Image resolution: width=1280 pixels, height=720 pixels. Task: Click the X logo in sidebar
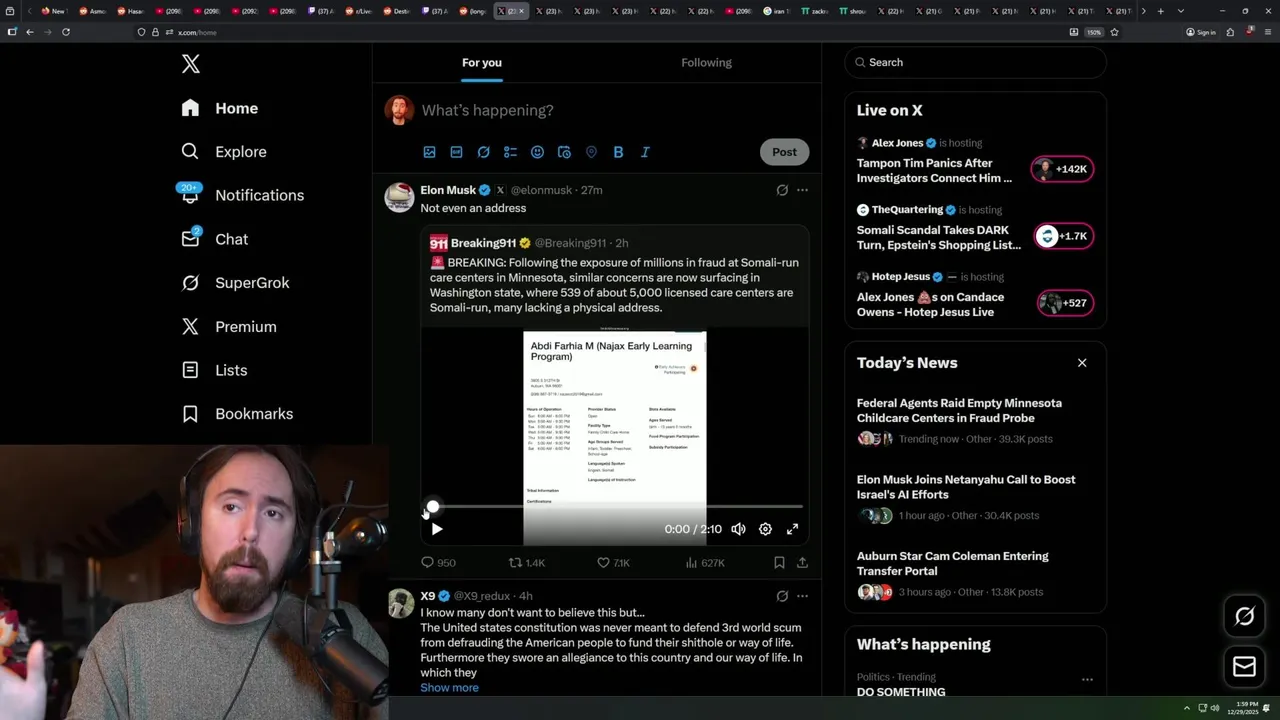click(x=191, y=64)
